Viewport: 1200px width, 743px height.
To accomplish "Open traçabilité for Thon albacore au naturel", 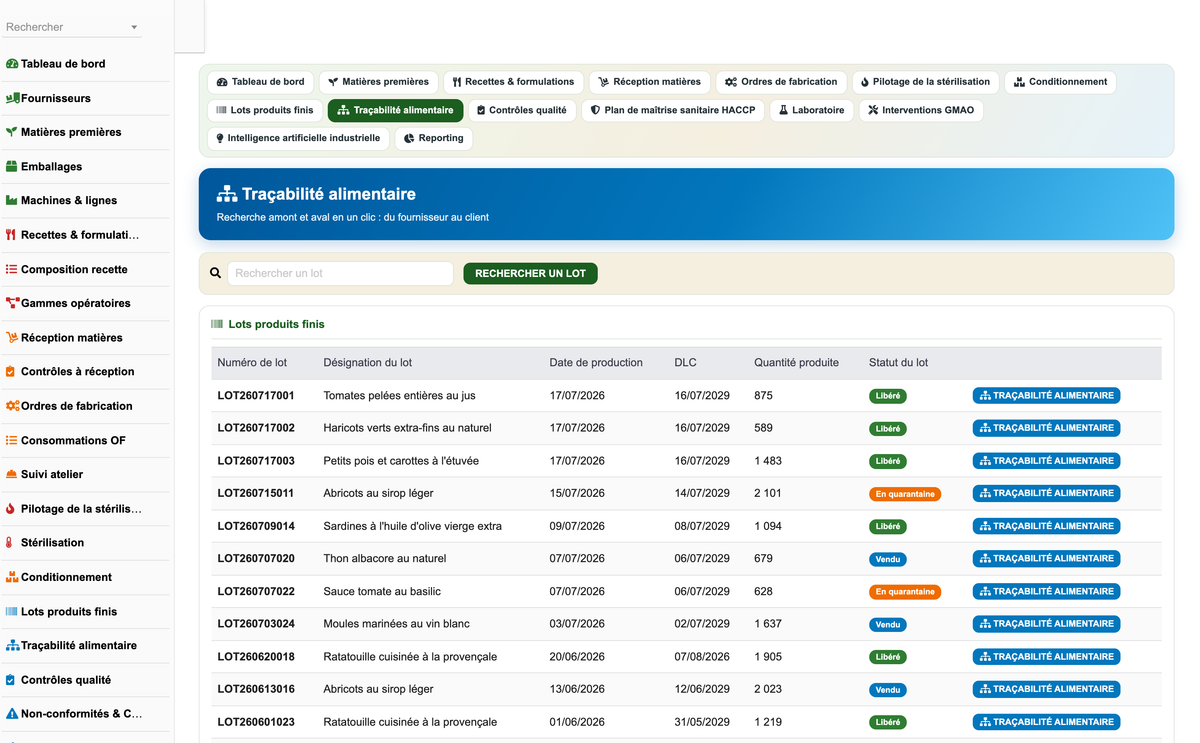I will [x=1046, y=559].
